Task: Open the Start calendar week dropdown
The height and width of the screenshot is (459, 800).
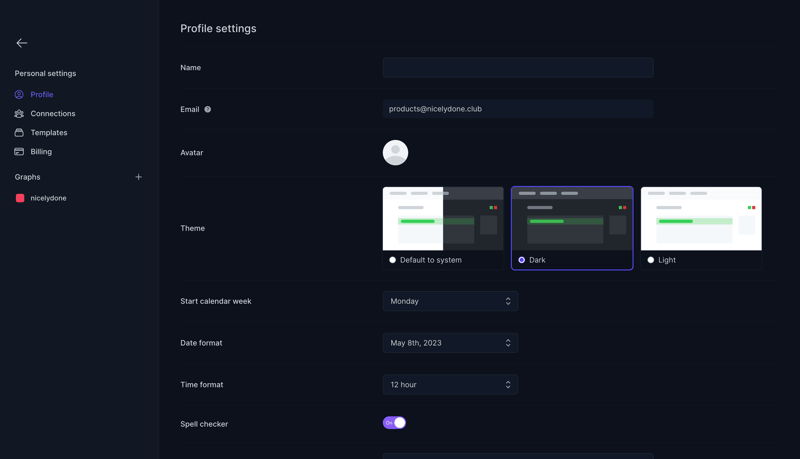Action: pos(450,301)
